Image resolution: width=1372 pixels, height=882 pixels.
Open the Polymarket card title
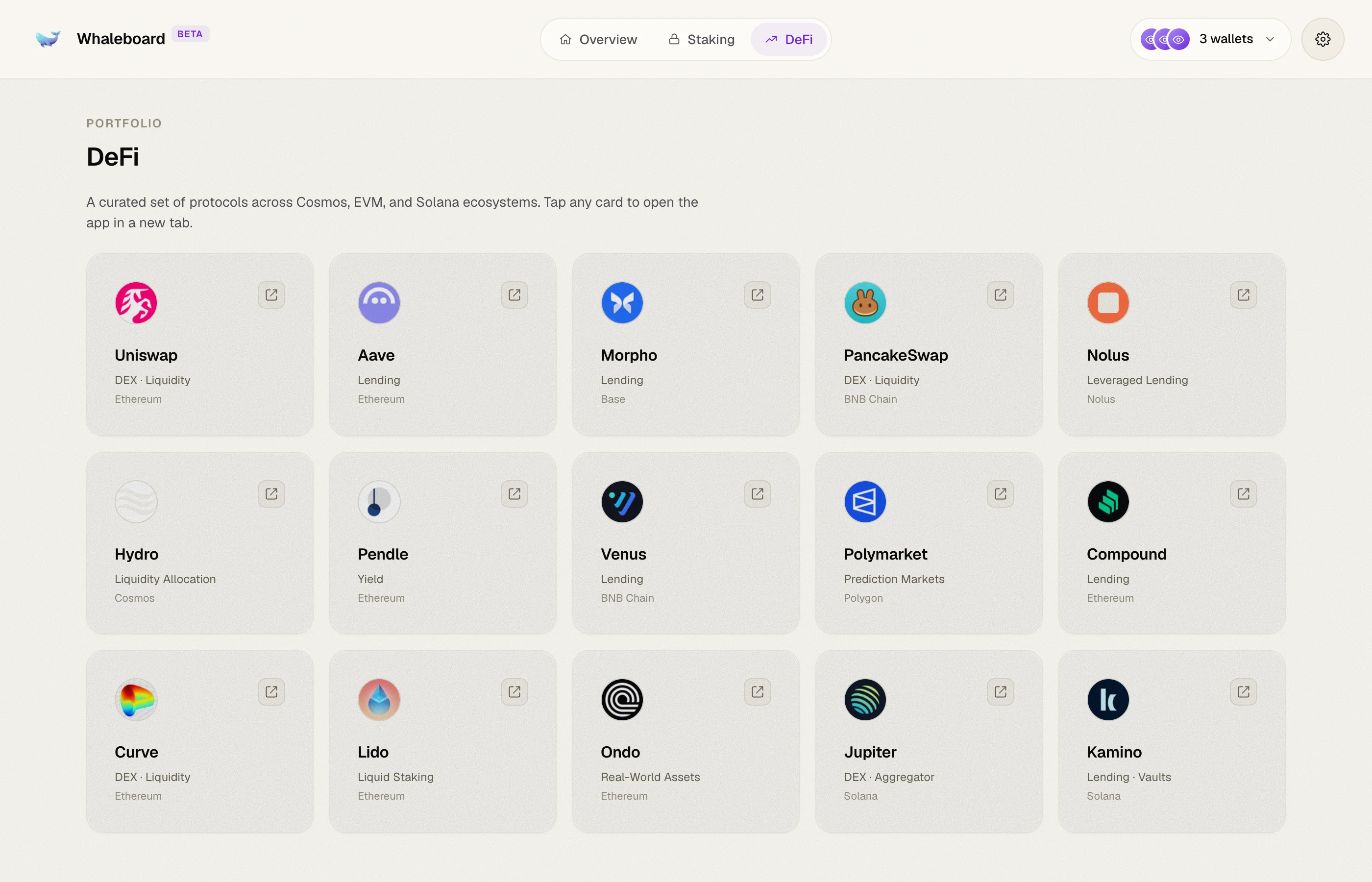(x=885, y=554)
